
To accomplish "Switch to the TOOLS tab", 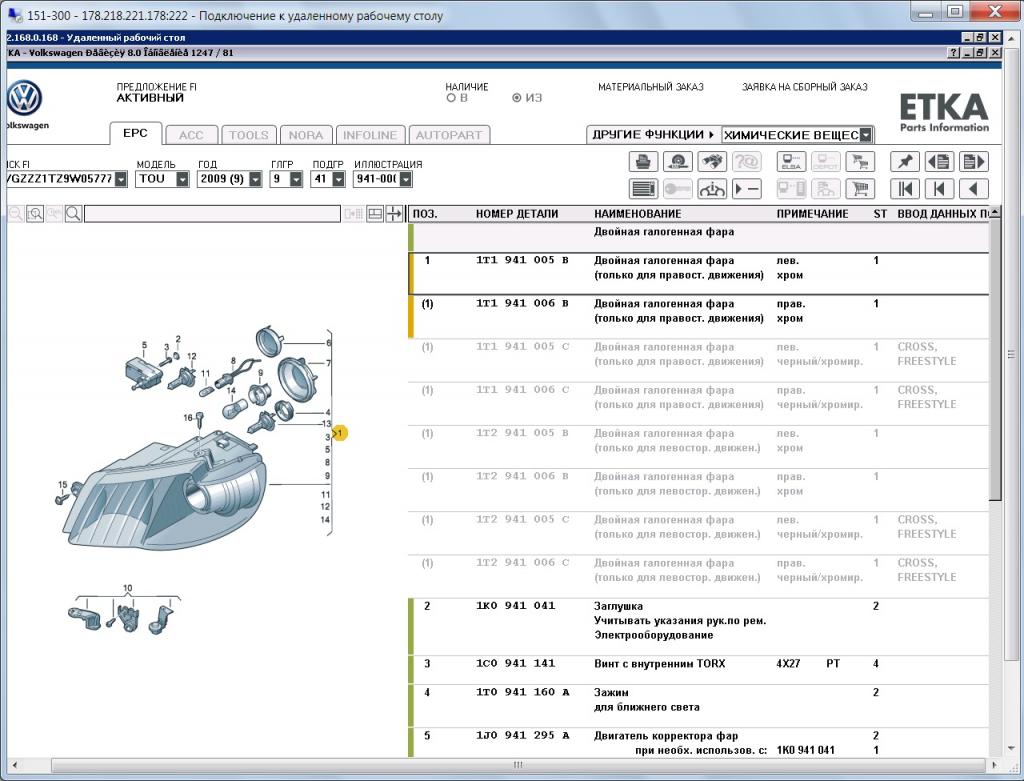I will [249, 135].
